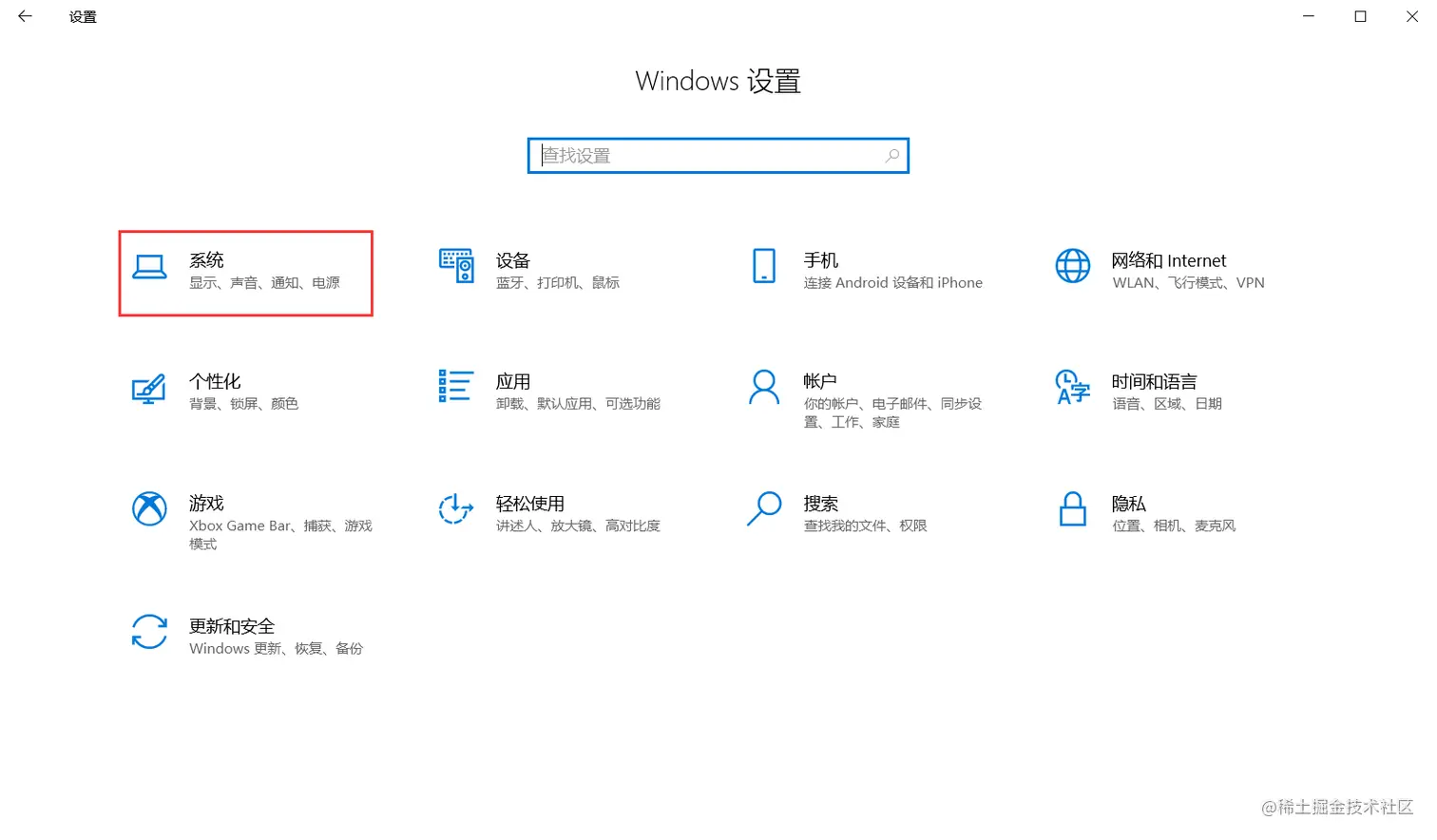
Task: Open the 设备 settings title
Action: (513, 260)
